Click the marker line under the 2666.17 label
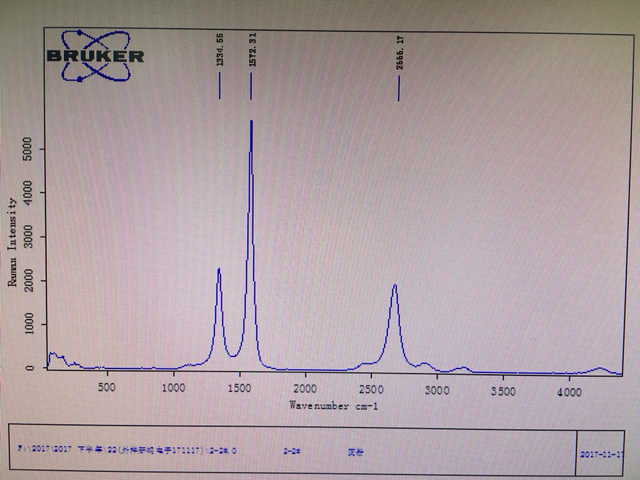640x480 pixels. pyautogui.click(x=399, y=88)
